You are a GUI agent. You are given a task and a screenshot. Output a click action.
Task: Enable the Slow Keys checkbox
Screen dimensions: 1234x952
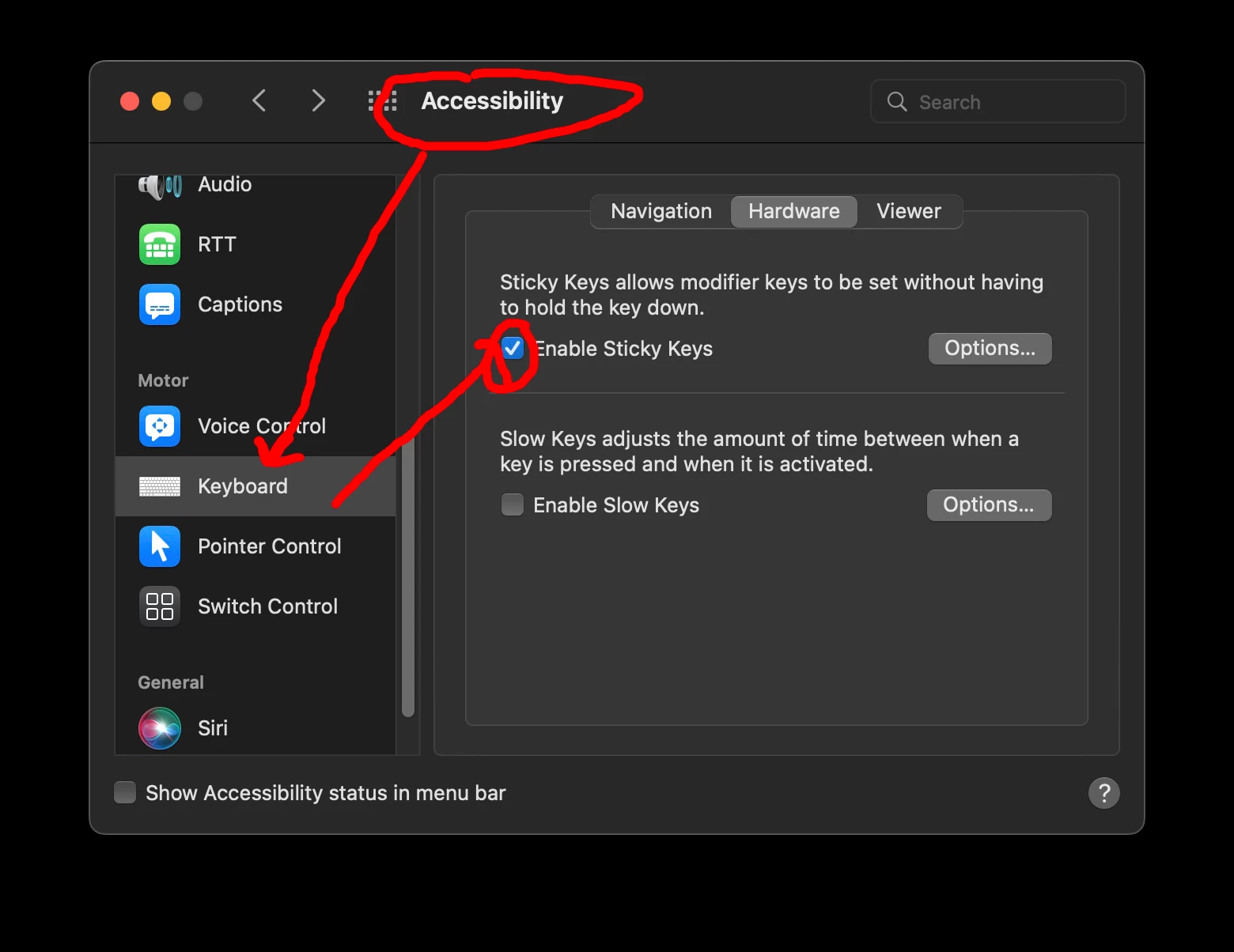click(513, 504)
